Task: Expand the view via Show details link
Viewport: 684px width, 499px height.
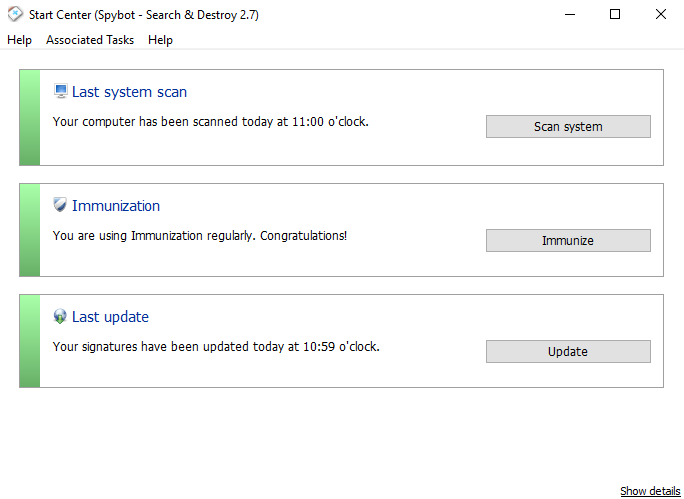Action: coord(650,491)
